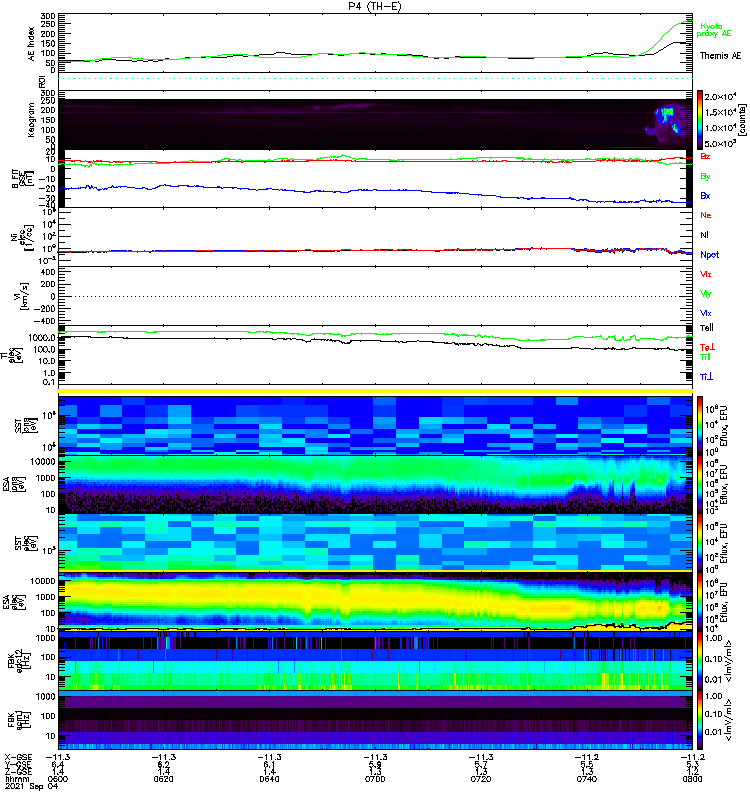Click the hhmm row label
750x800 pixels.
tap(16, 779)
